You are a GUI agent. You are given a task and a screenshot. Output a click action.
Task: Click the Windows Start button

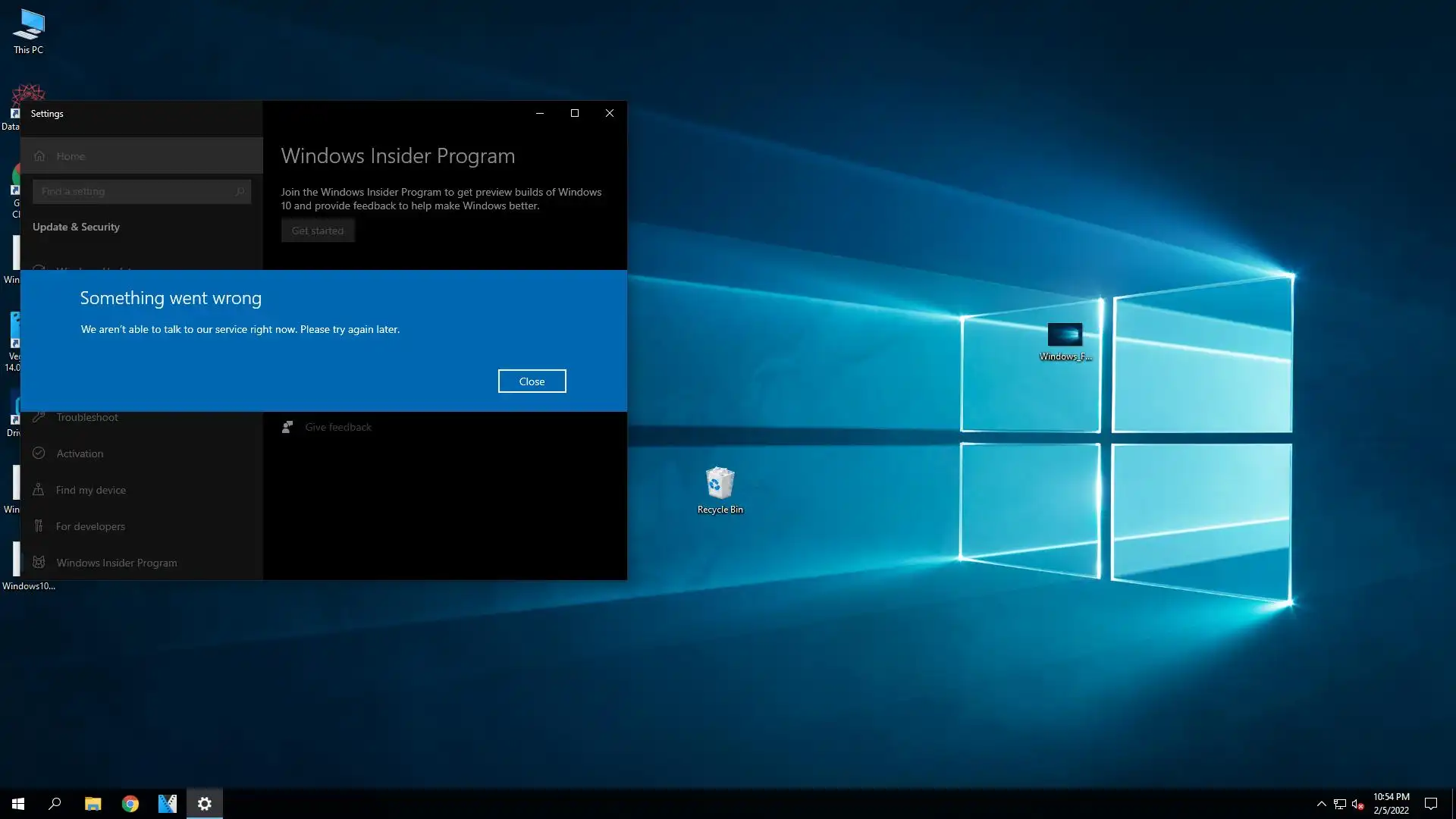point(18,804)
